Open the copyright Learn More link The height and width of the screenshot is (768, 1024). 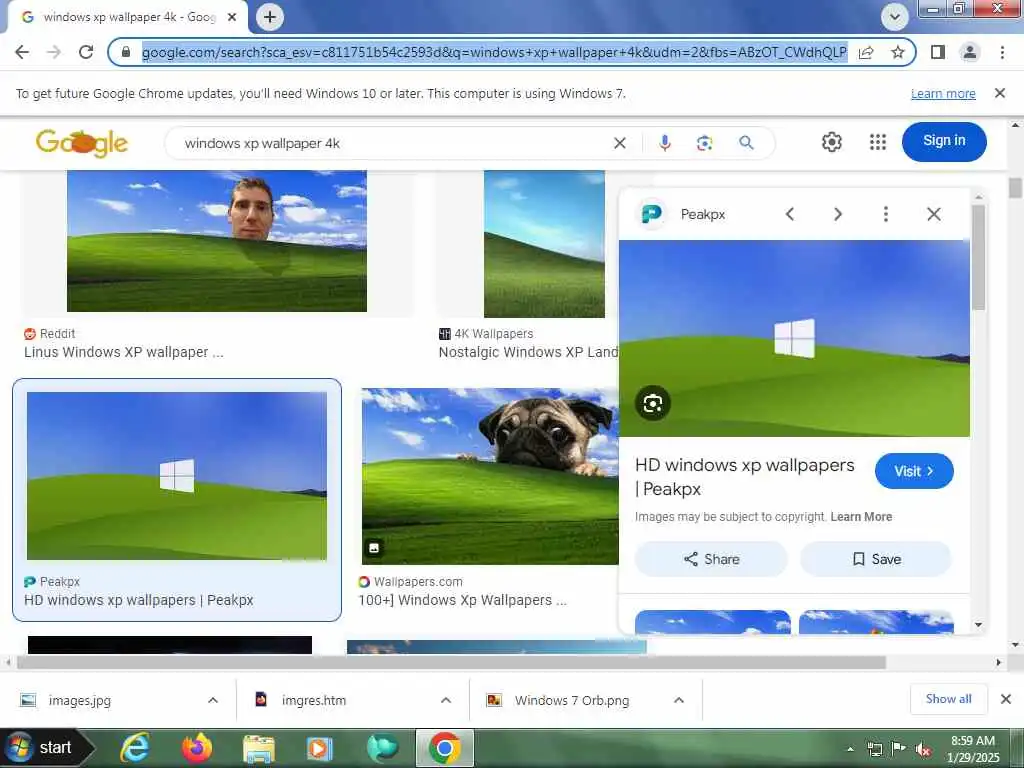861,517
